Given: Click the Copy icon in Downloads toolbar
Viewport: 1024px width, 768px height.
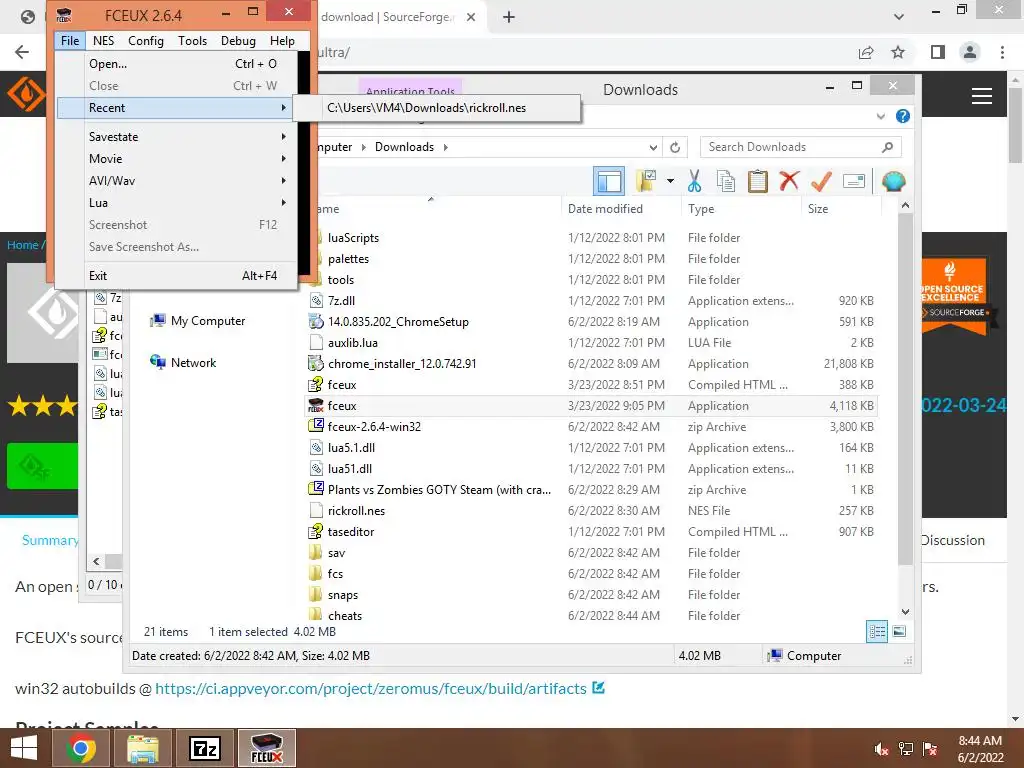Looking at the screenshot, I should [x=726, y=181].
